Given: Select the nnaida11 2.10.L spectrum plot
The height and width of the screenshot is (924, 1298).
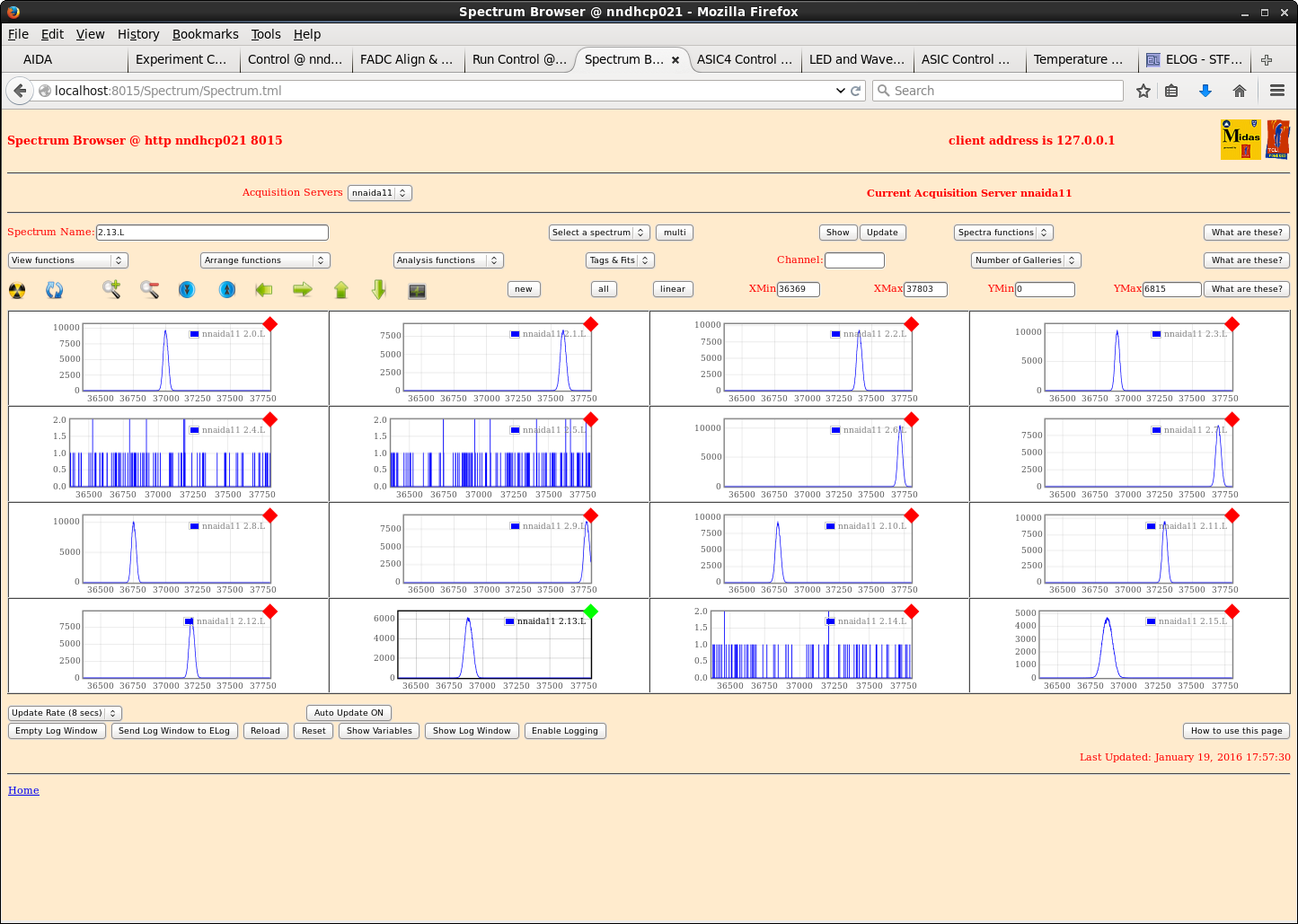Looking at the screenshot, I should click(817, 549).
